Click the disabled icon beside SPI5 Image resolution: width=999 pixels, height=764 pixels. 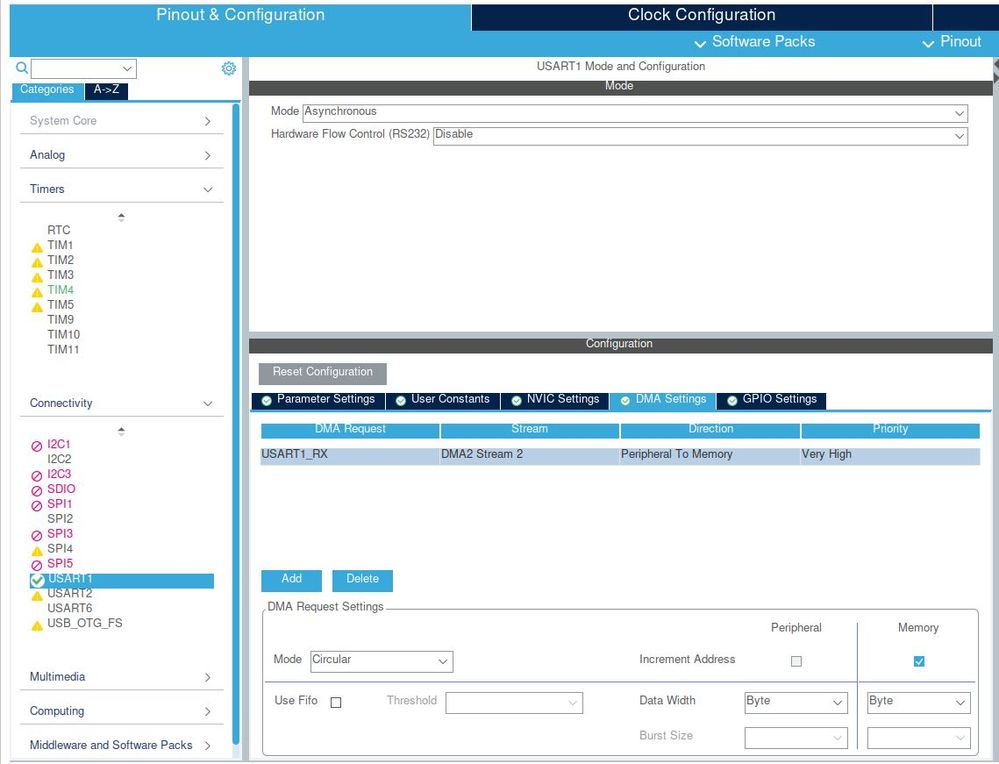[36, 565]
